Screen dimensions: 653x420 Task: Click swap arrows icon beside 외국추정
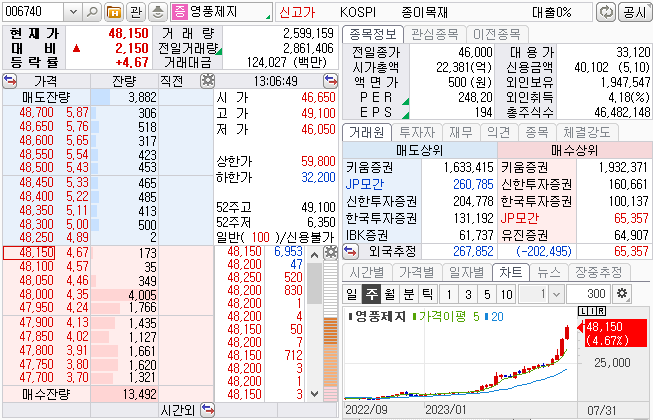click(x=350, y=251)
